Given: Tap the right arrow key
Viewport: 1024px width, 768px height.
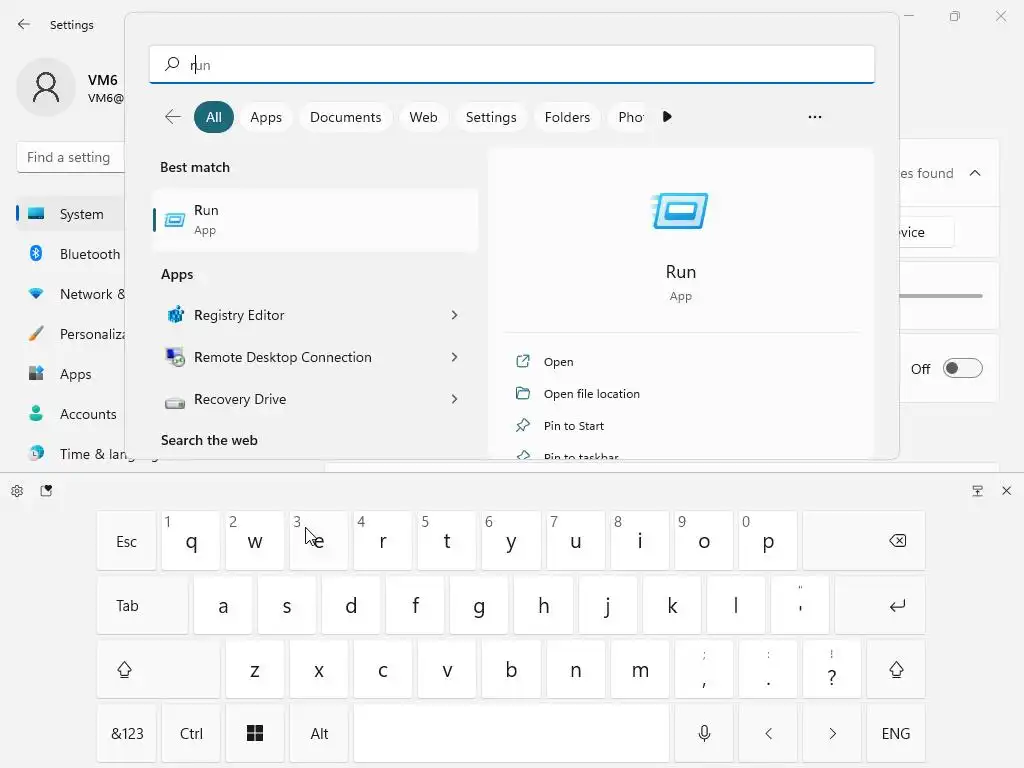Looking at the screenshot, I should click(832, 733).
